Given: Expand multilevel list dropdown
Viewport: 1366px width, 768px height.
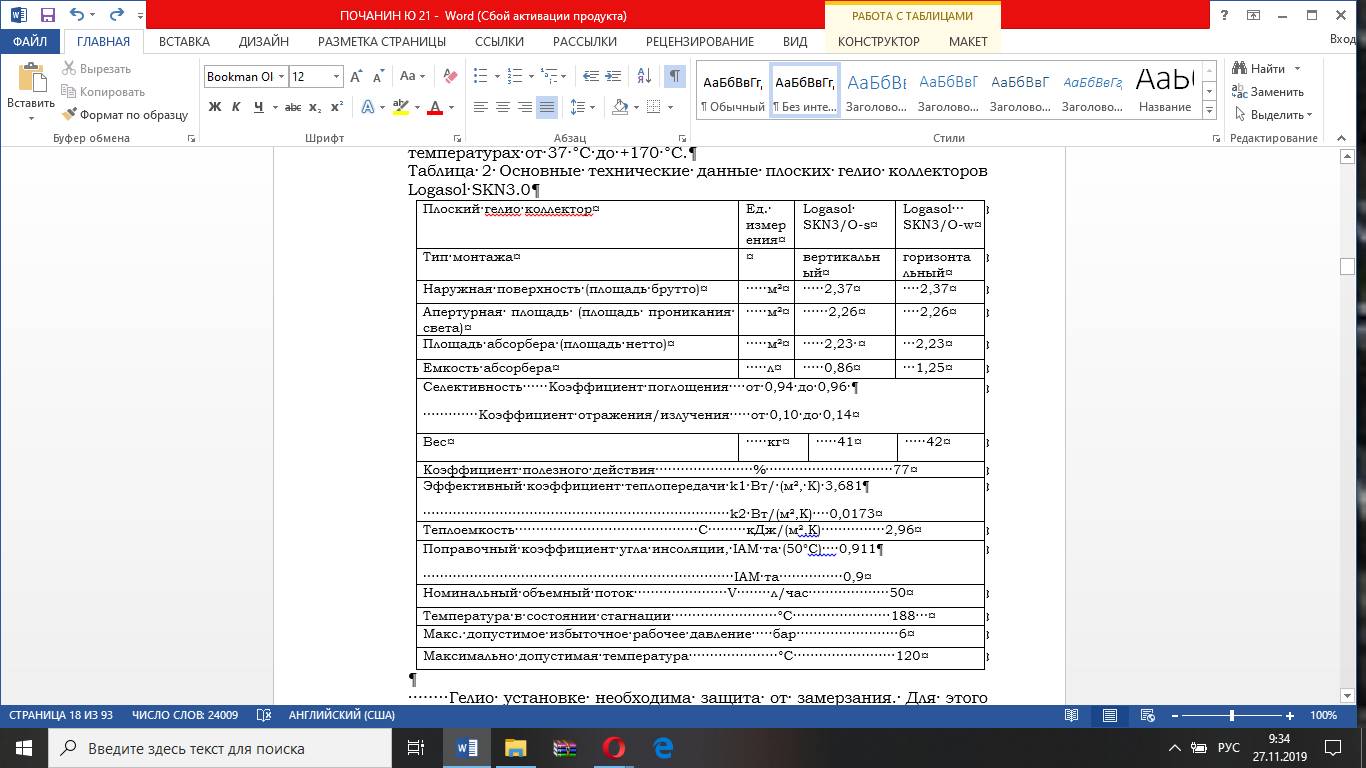Looking at the screenshot, I should coord(564,76).
